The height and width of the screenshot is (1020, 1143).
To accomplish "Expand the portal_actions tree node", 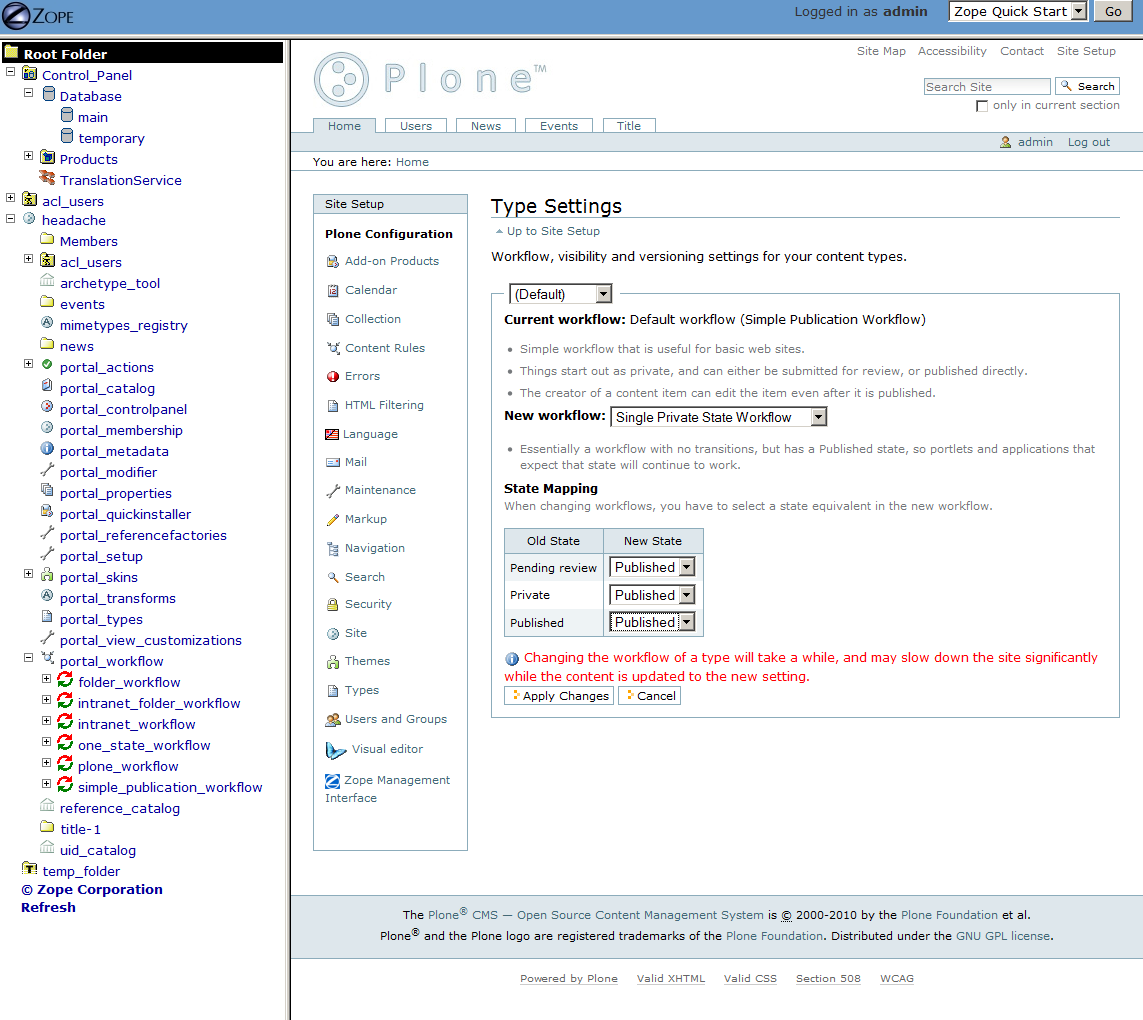I will click(28, 364).
